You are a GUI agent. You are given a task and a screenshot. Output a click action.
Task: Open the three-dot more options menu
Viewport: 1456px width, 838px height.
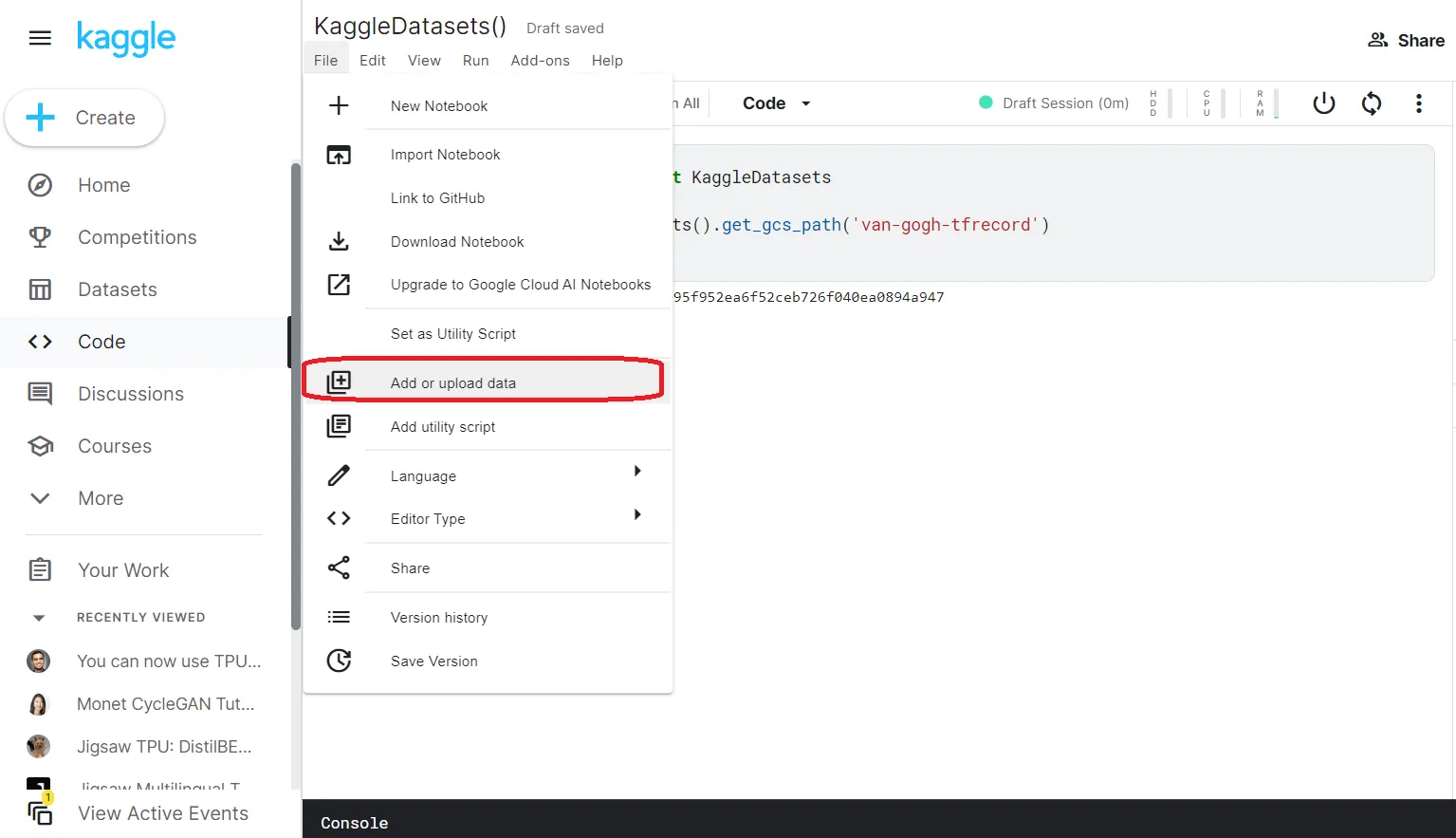click(x=1419, y=103)
